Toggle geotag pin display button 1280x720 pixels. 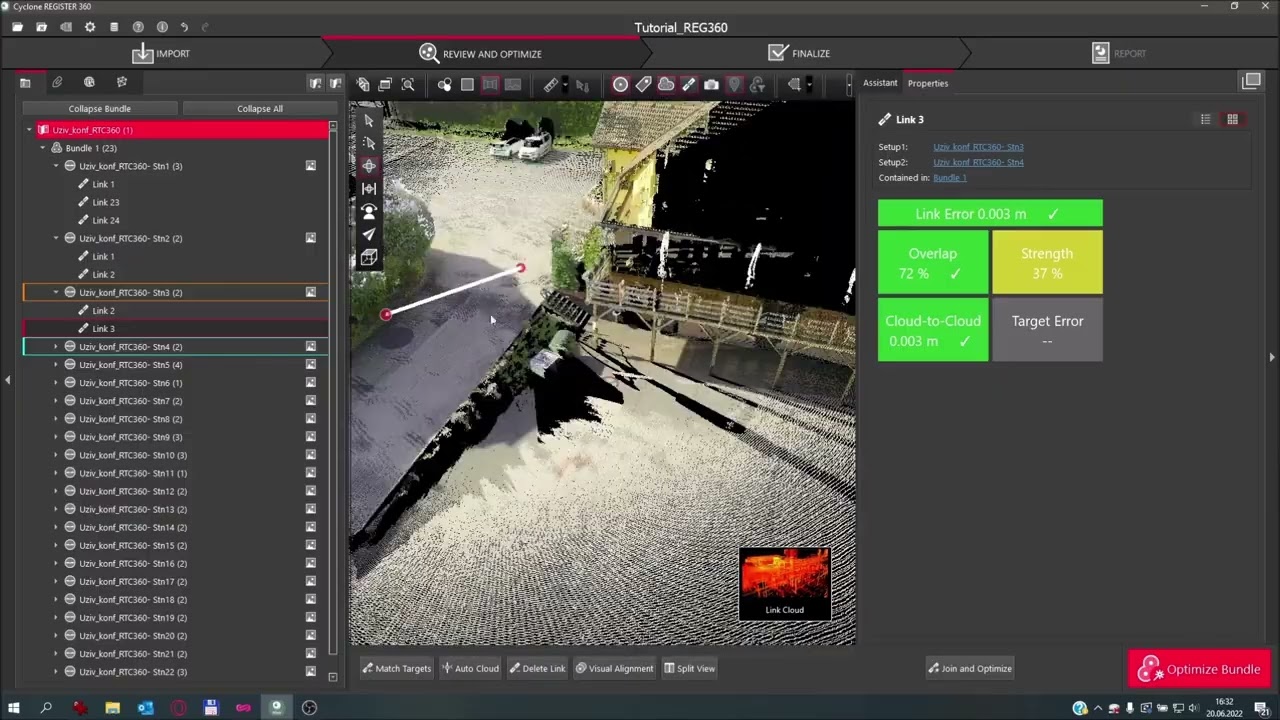pos(734,85)
